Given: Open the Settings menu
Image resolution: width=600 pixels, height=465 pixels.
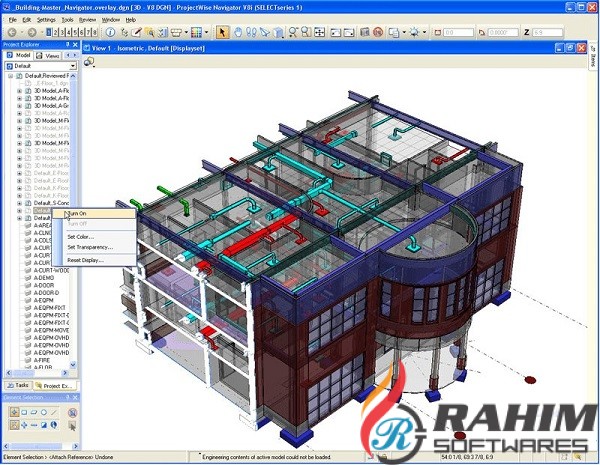Looking at the screenshot, I should (x=46, y=20).
